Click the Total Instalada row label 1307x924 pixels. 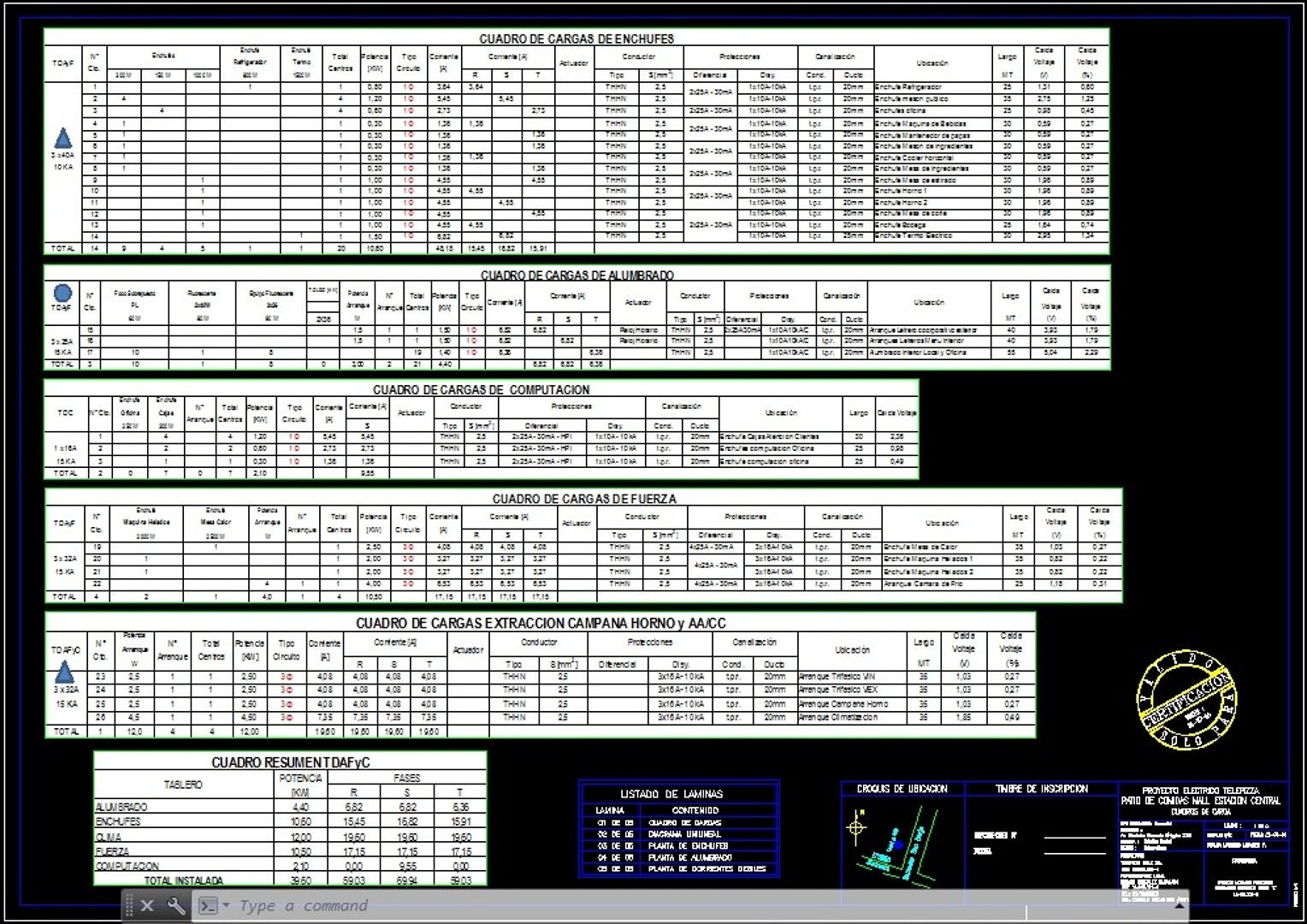[x=183, y=880]
